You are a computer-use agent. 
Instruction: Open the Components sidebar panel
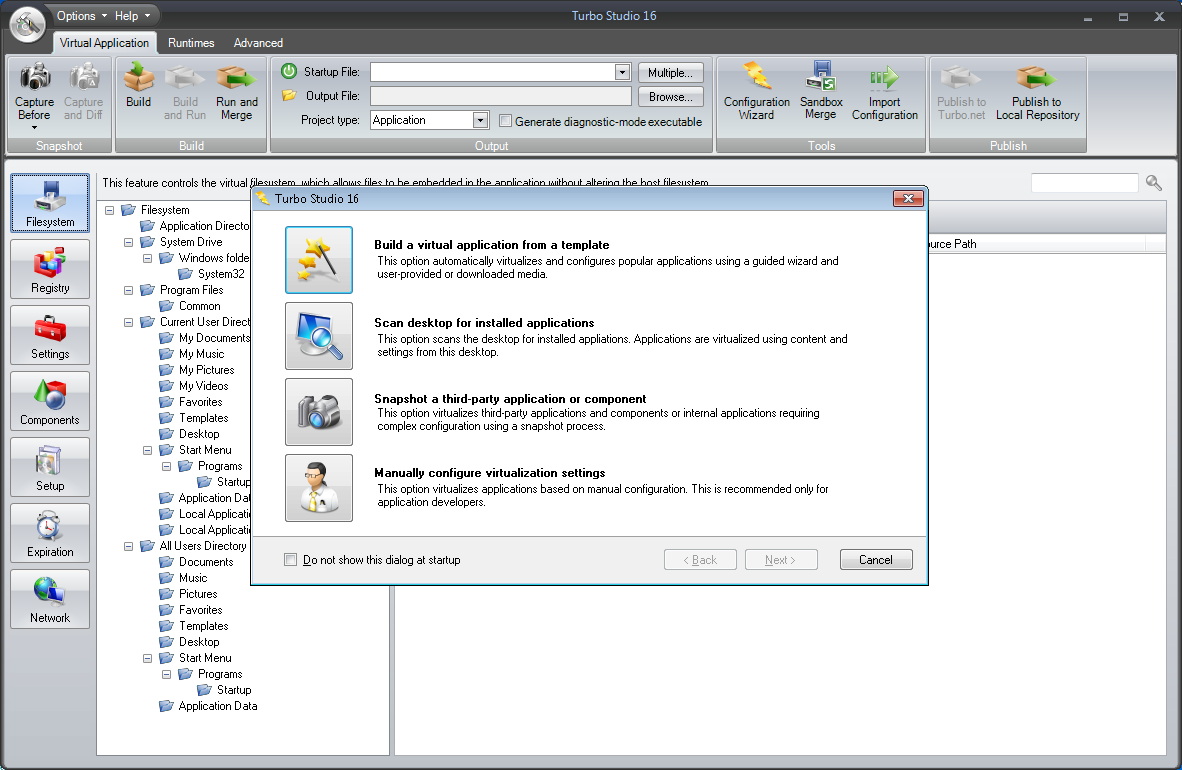50,401
